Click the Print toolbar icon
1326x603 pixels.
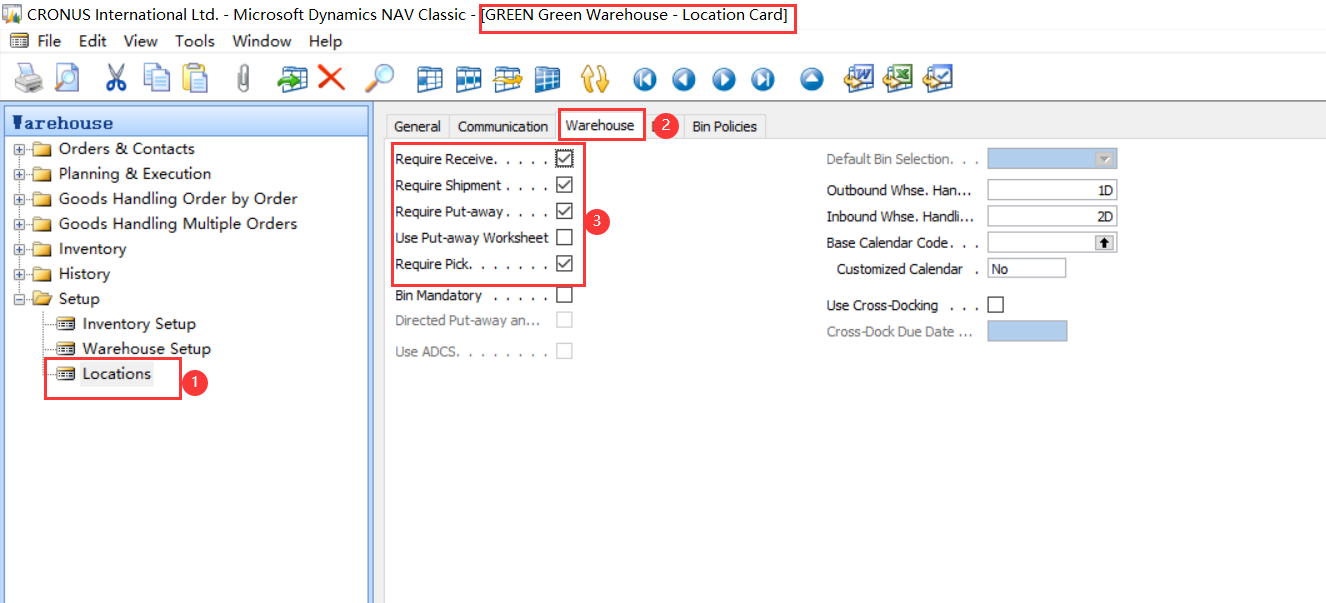[x=28, y=78]
